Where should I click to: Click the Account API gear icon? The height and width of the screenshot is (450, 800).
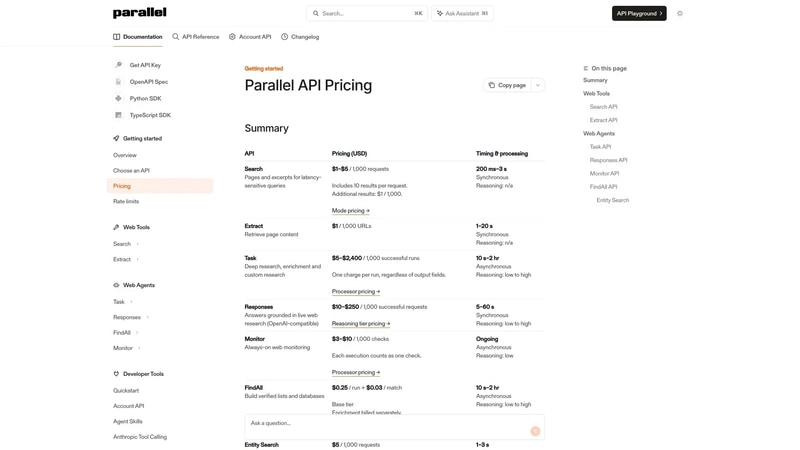(x=232, y=37)
